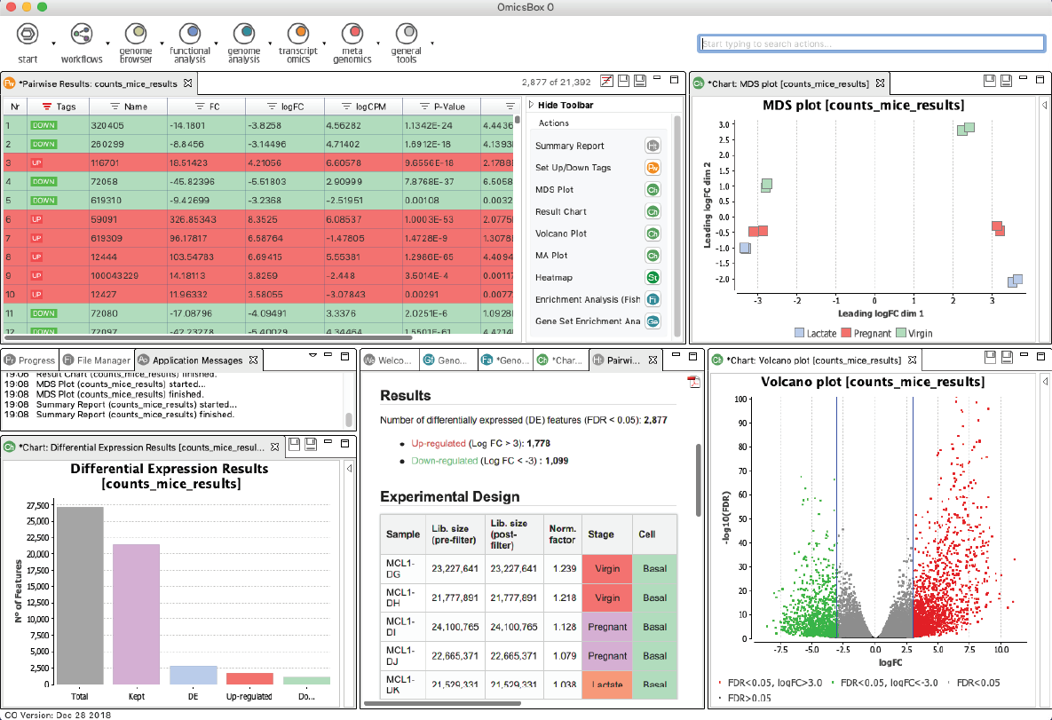Click Set Up/Down Tags action icon
1052x720 pixels.
coord(652,168)
